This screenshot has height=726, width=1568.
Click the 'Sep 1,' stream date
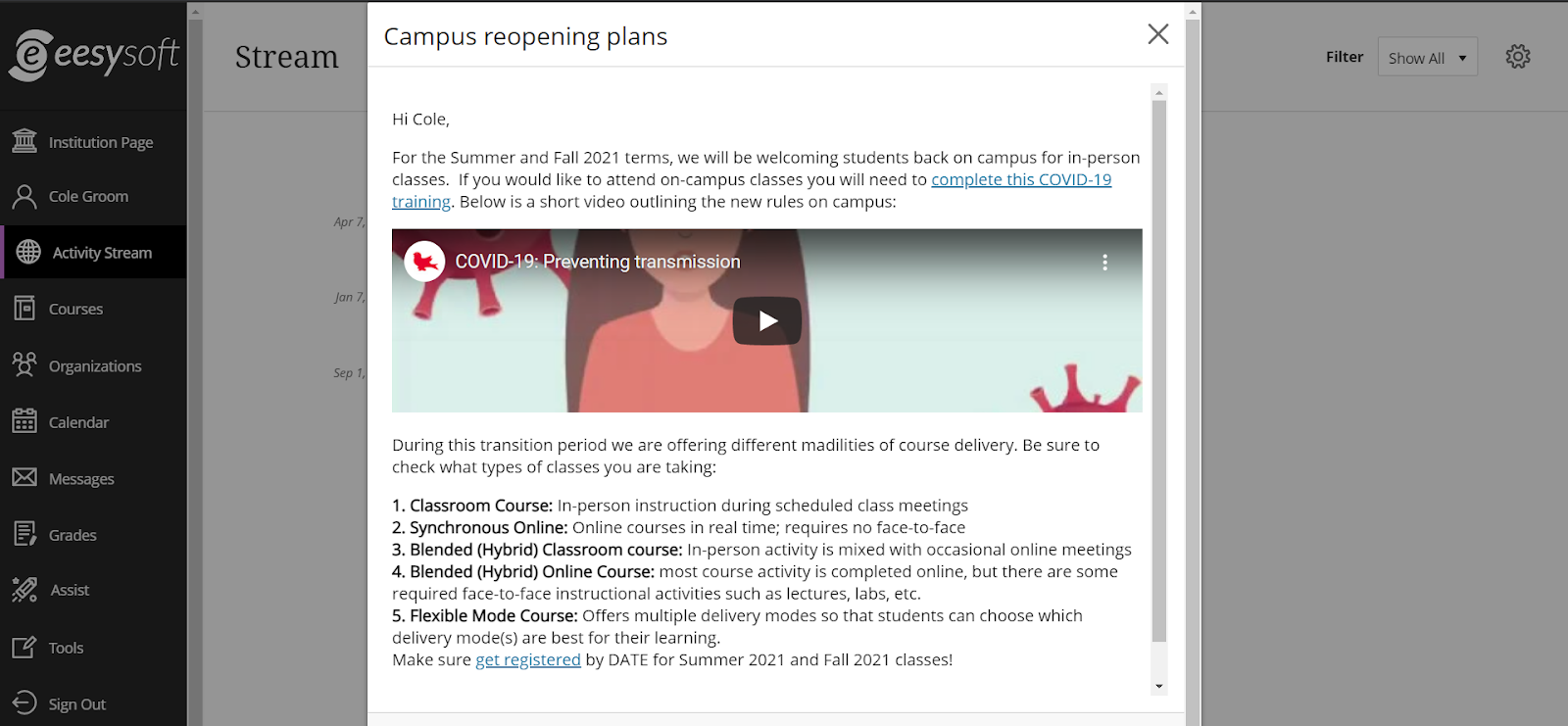pos(349,373)
